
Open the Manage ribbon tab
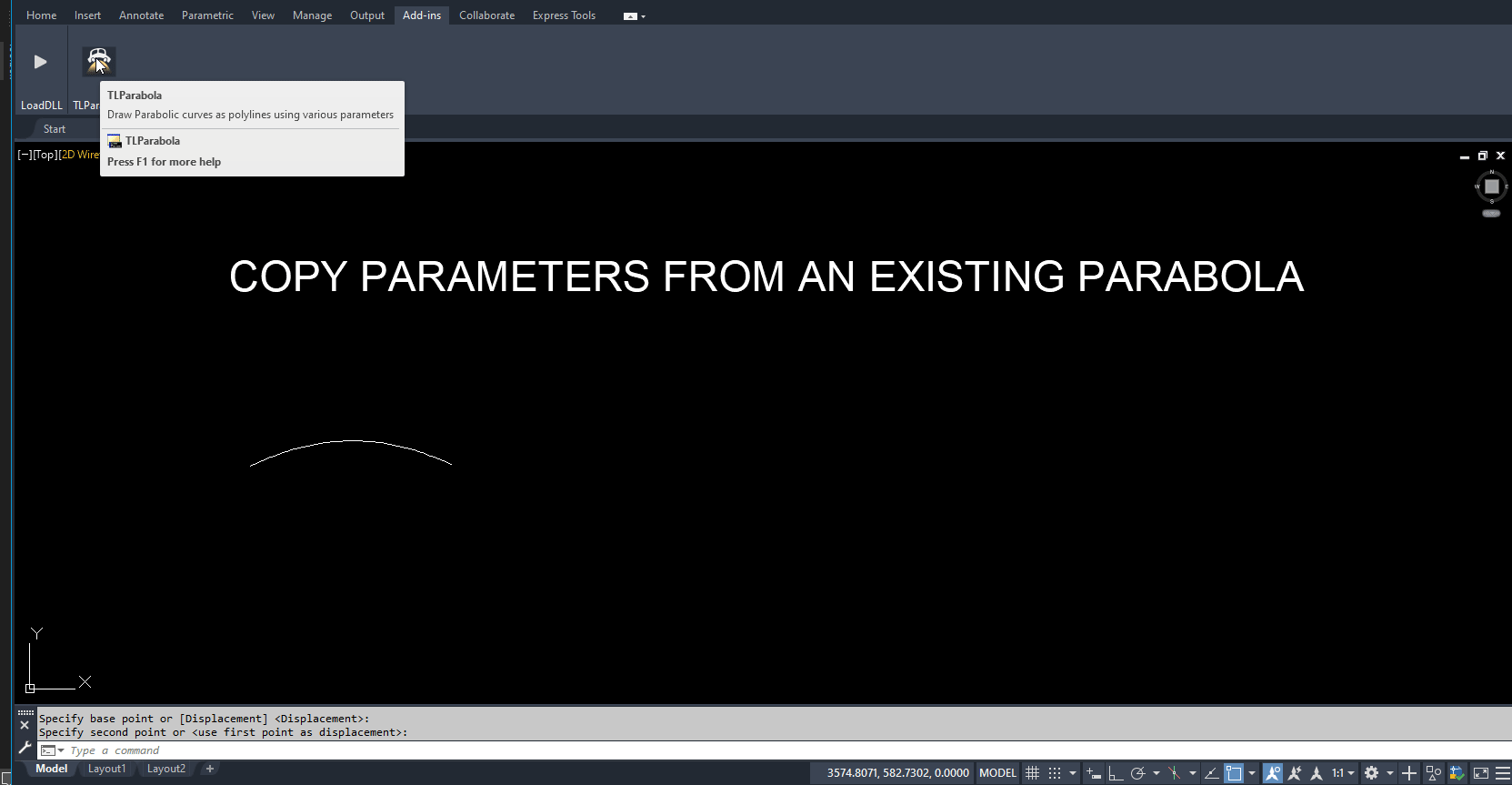click(x=312, y=15)
